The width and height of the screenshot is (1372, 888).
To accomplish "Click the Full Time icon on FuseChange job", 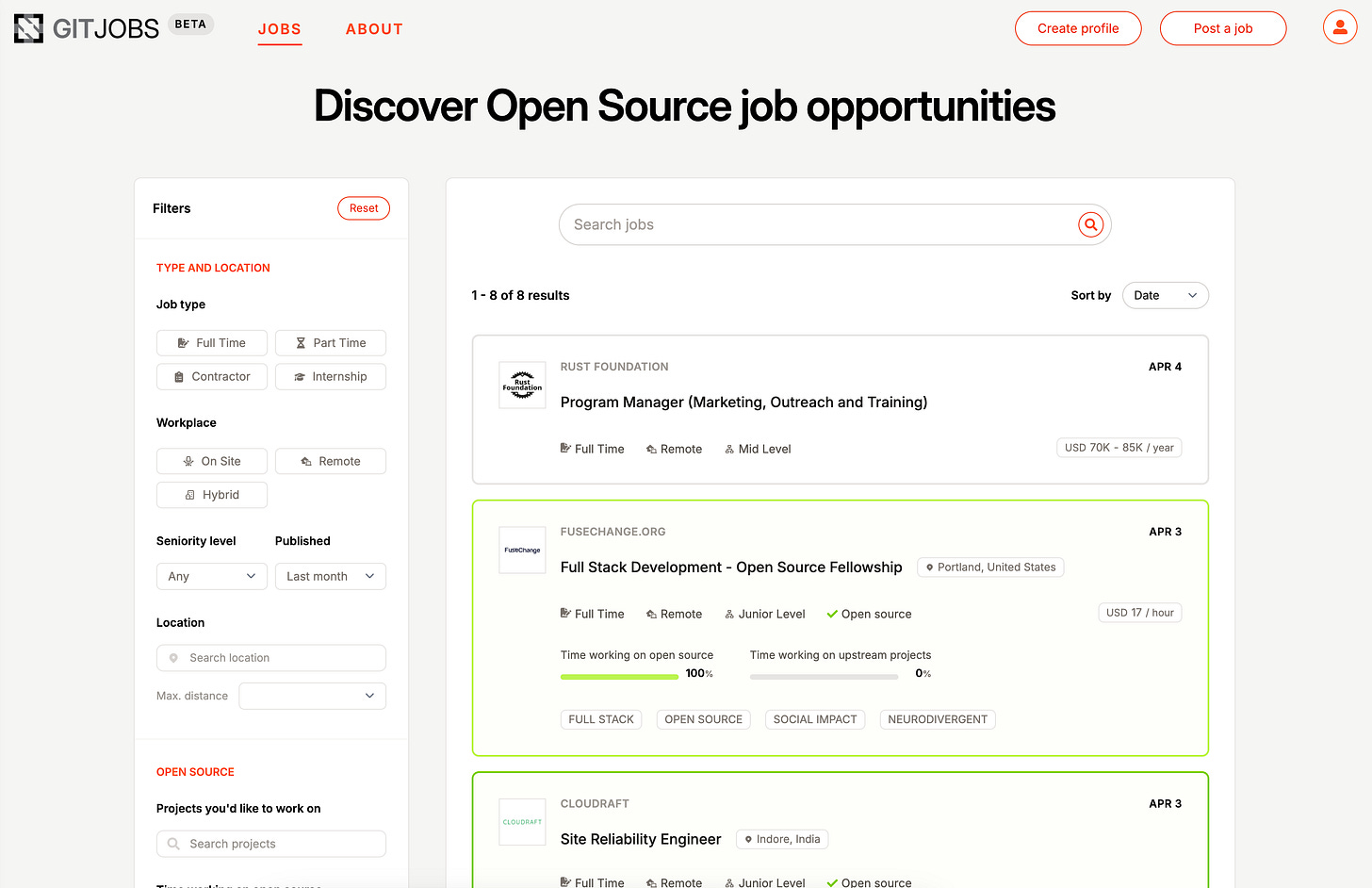I will point(565,614).
